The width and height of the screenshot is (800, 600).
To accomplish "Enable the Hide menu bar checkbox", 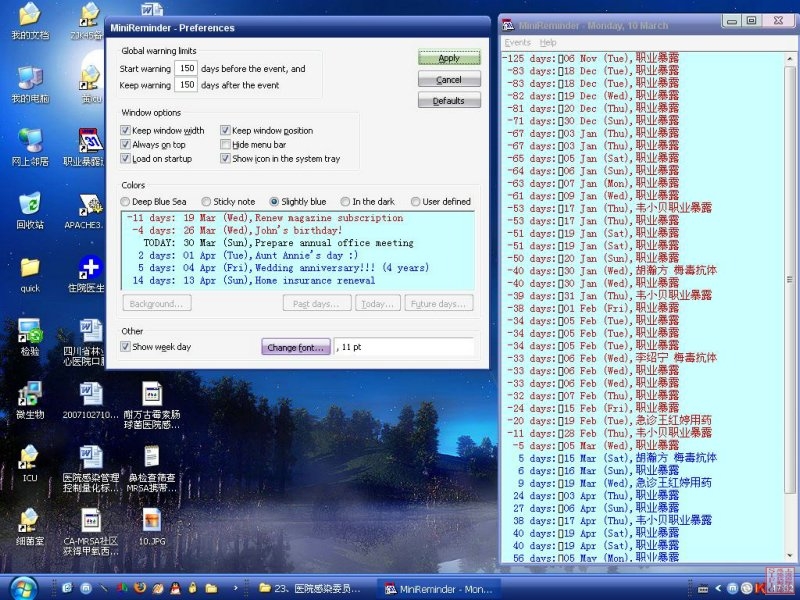I will click(226, 145).
